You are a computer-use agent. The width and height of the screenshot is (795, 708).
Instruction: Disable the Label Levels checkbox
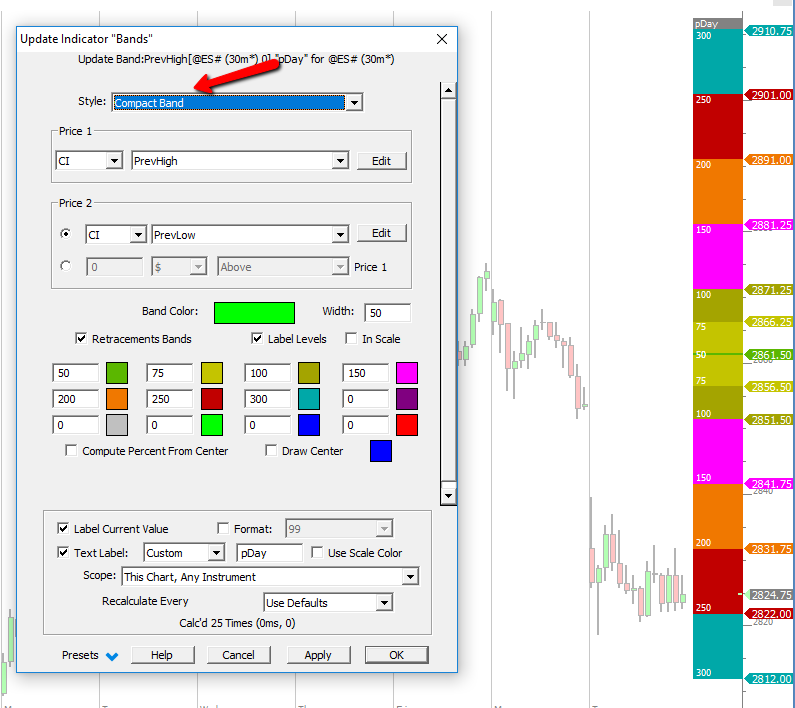click(257, 339)
